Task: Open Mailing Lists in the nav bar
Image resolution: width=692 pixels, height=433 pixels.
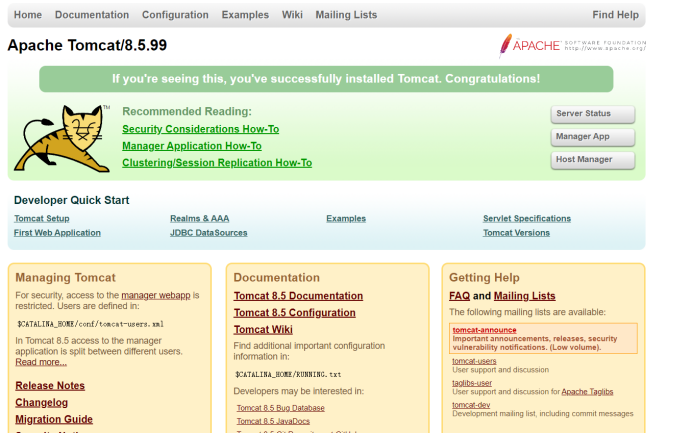Action: tap(346, 15)
